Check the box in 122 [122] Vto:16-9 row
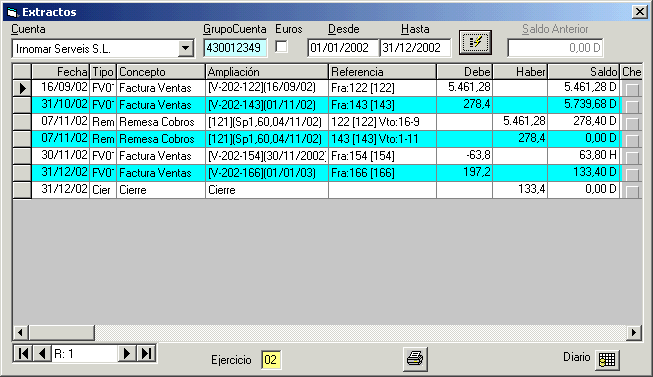Viewport: 653px width, 377px height. [x=632, y=123]
